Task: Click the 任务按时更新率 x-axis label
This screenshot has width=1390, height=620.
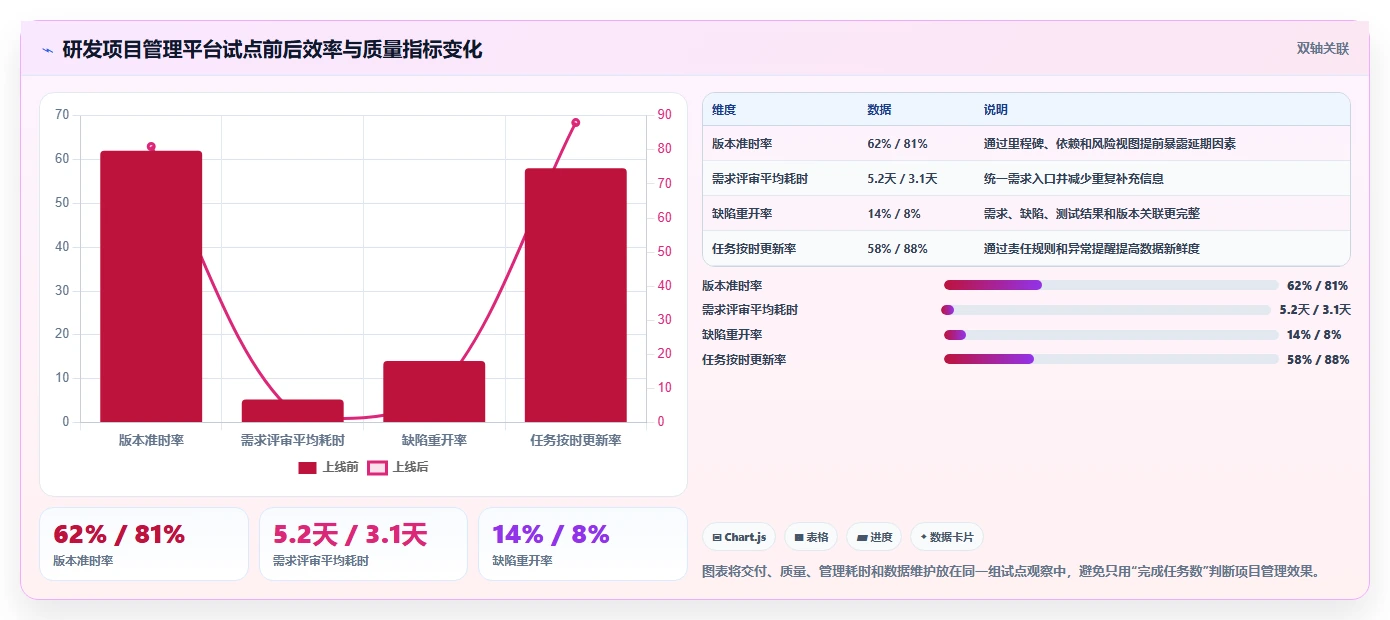Action: (576, 440)
